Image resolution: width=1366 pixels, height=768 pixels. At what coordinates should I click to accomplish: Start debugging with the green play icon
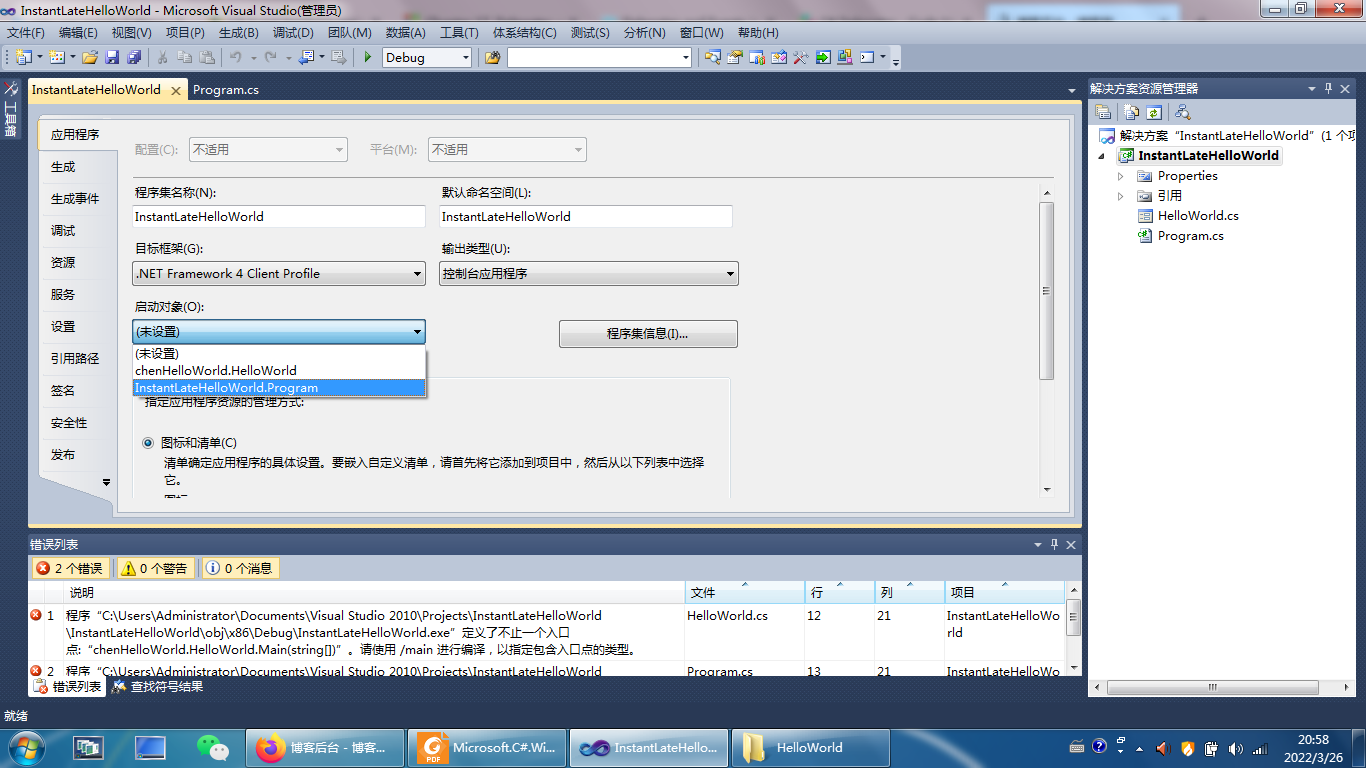coord(368,57)
